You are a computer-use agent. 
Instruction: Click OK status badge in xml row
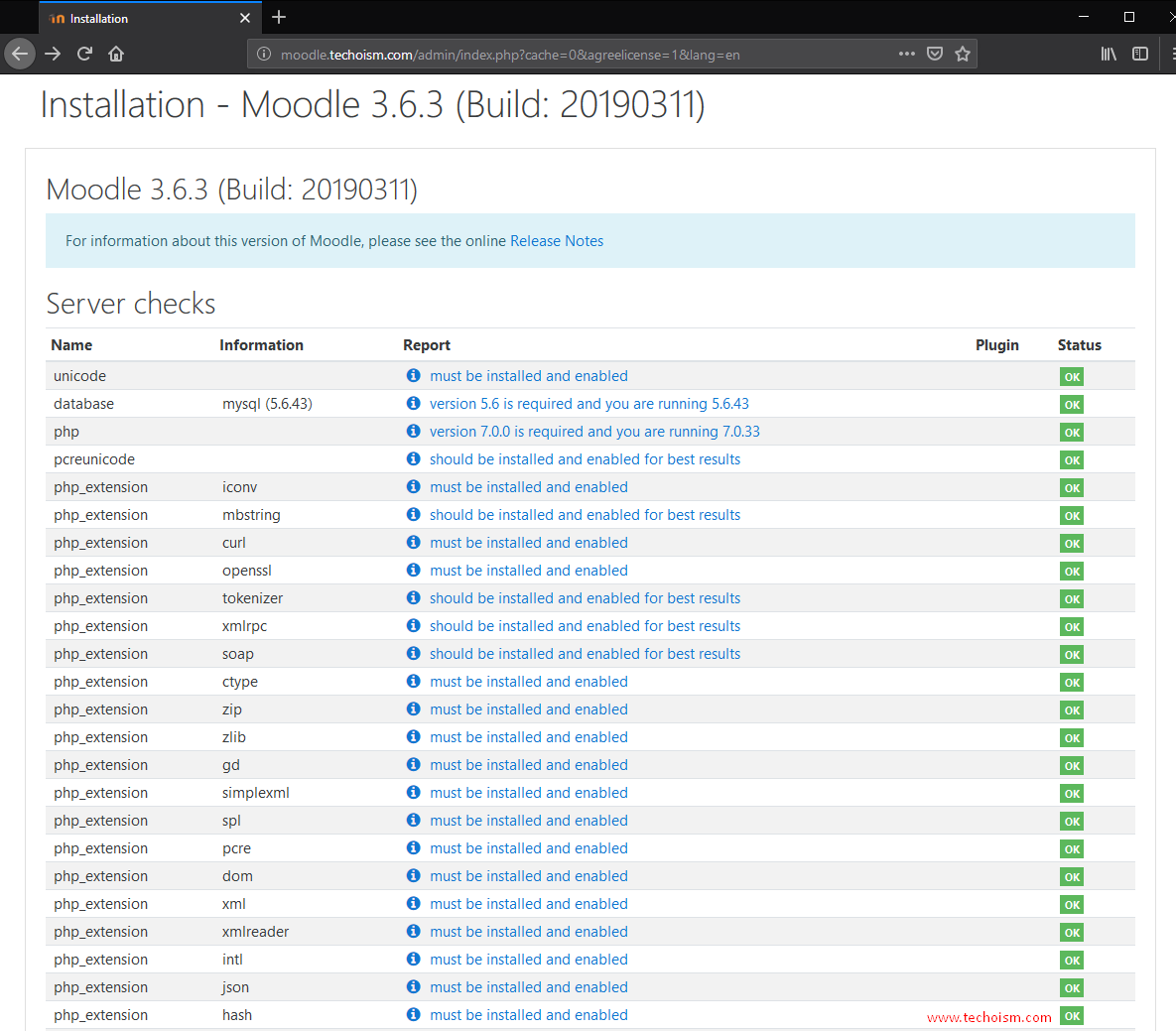[x=1072, y=904]
